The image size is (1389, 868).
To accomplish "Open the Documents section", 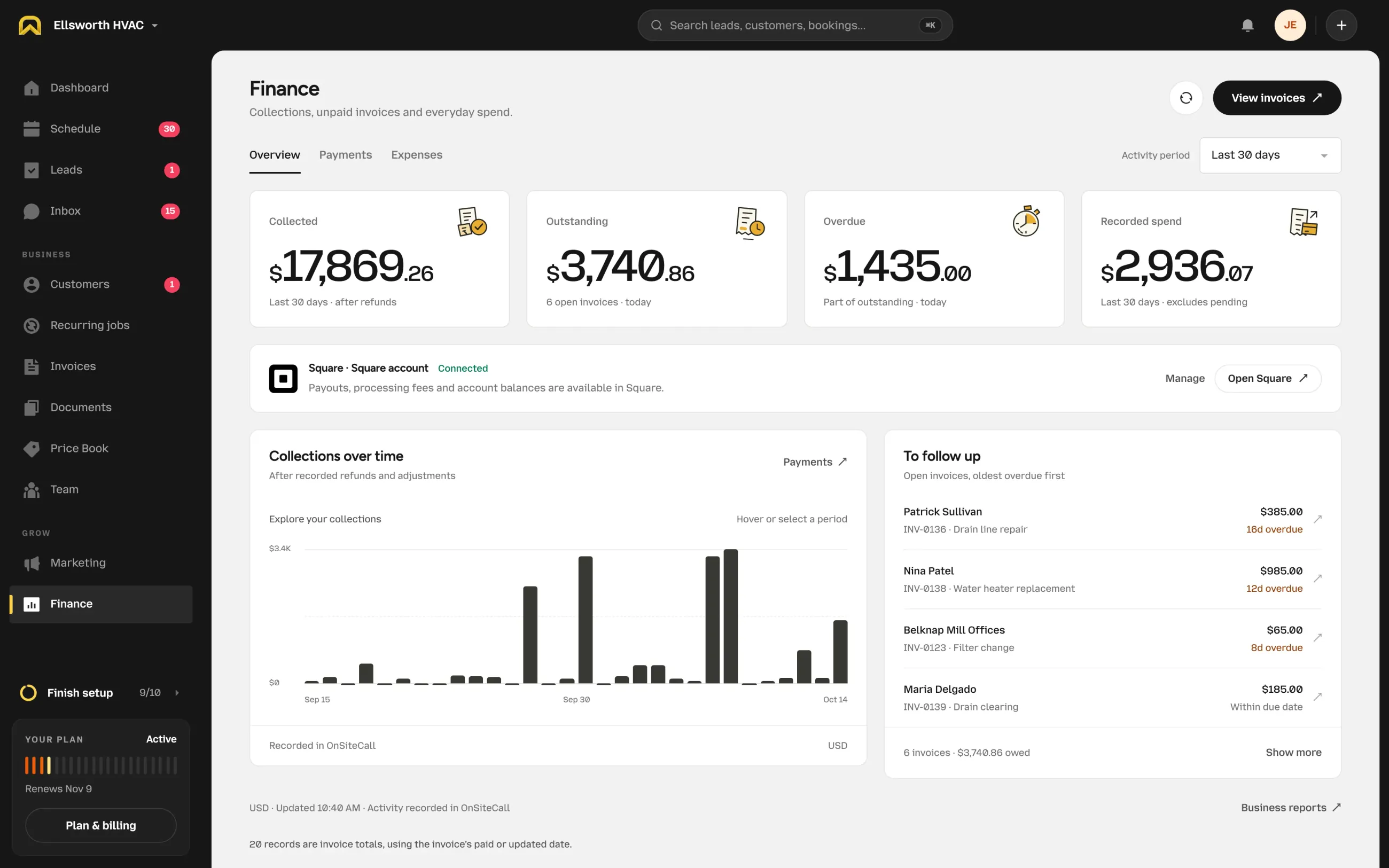I will tap(100, 408).
